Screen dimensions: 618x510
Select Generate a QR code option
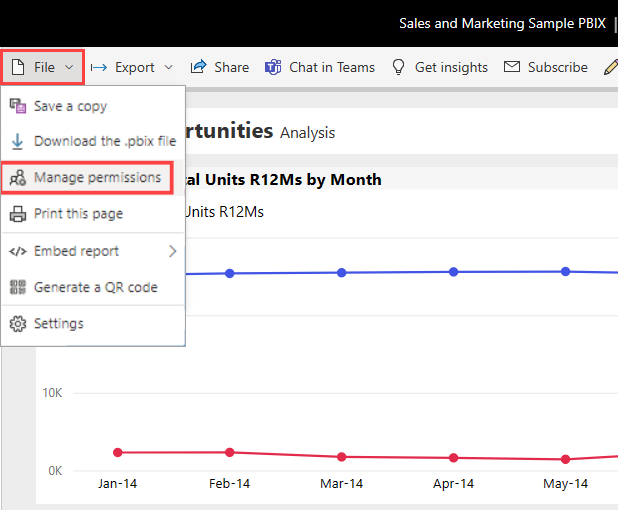coord(95,287)
